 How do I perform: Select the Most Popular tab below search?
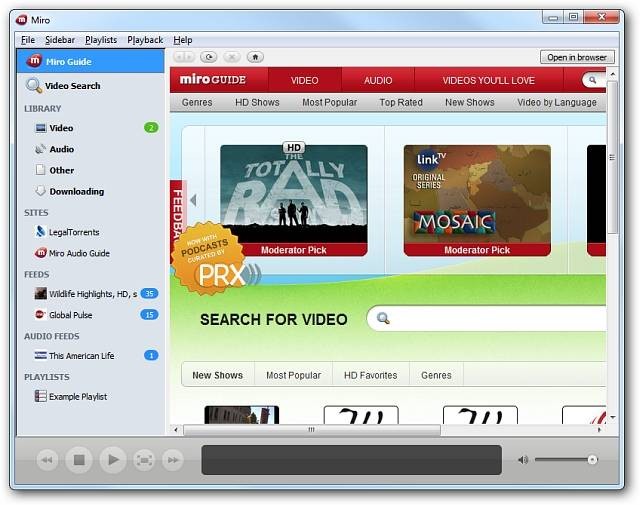(293, 375)
